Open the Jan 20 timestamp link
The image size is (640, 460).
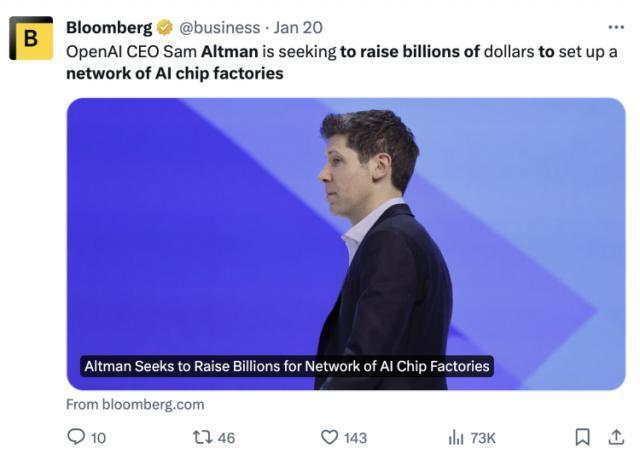[298, 28]
